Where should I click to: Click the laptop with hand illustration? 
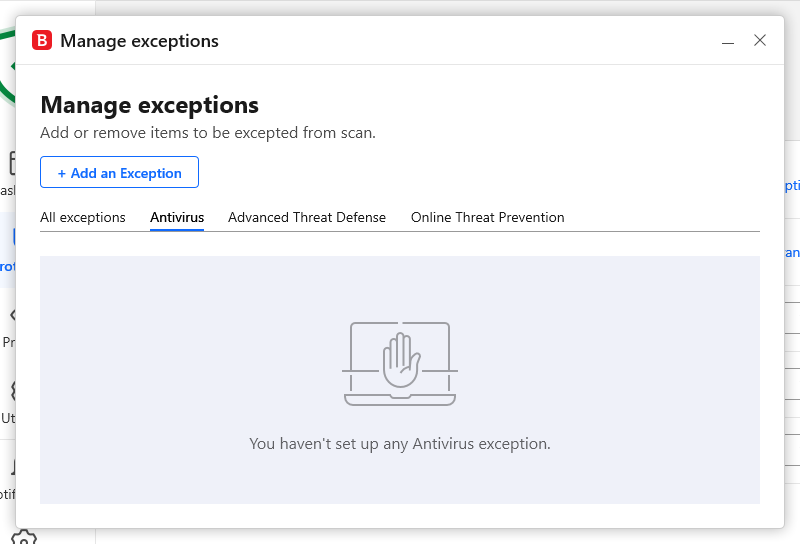click(x=400, y=363)
